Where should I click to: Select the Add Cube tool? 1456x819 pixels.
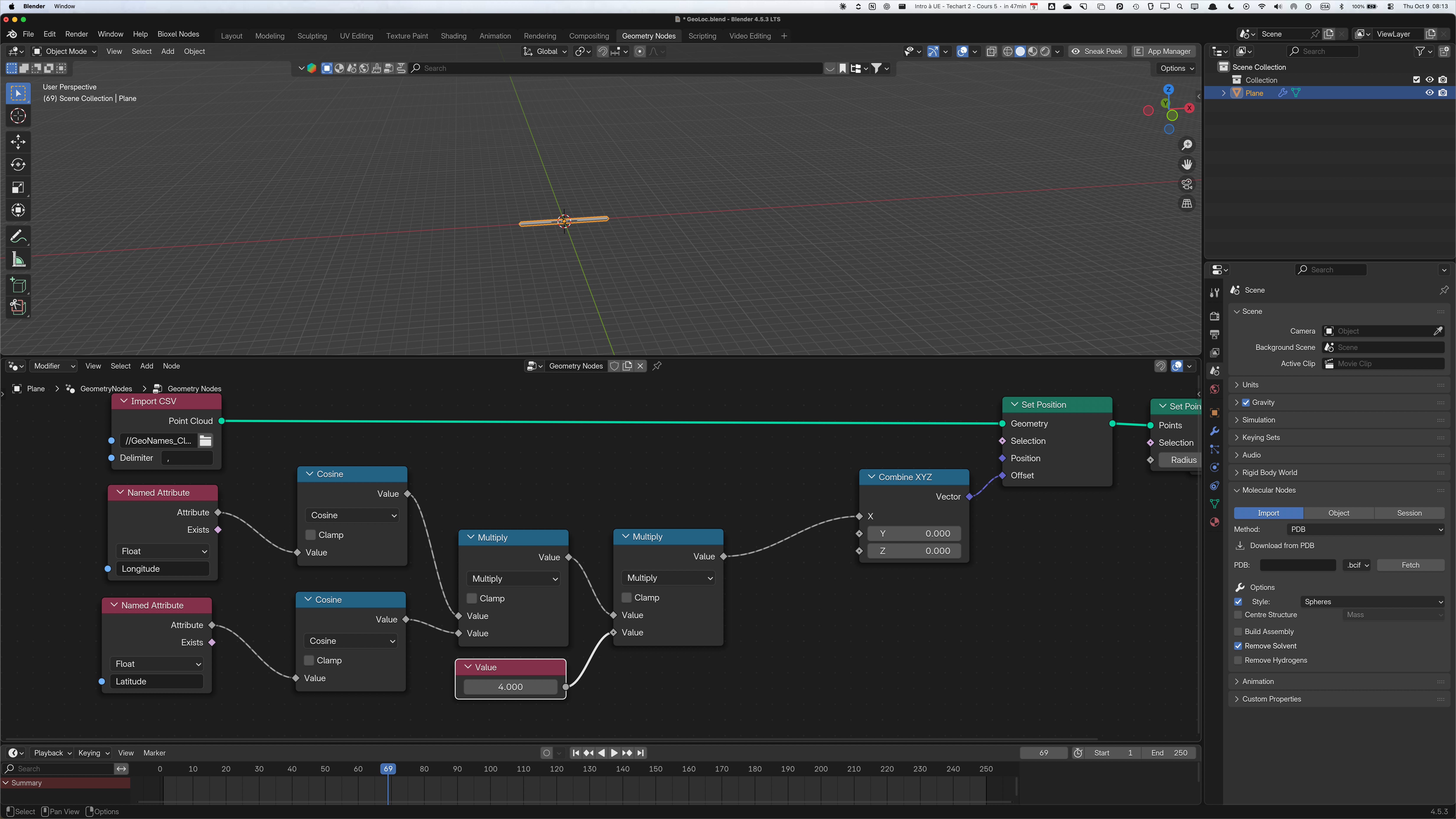point(18,285)
